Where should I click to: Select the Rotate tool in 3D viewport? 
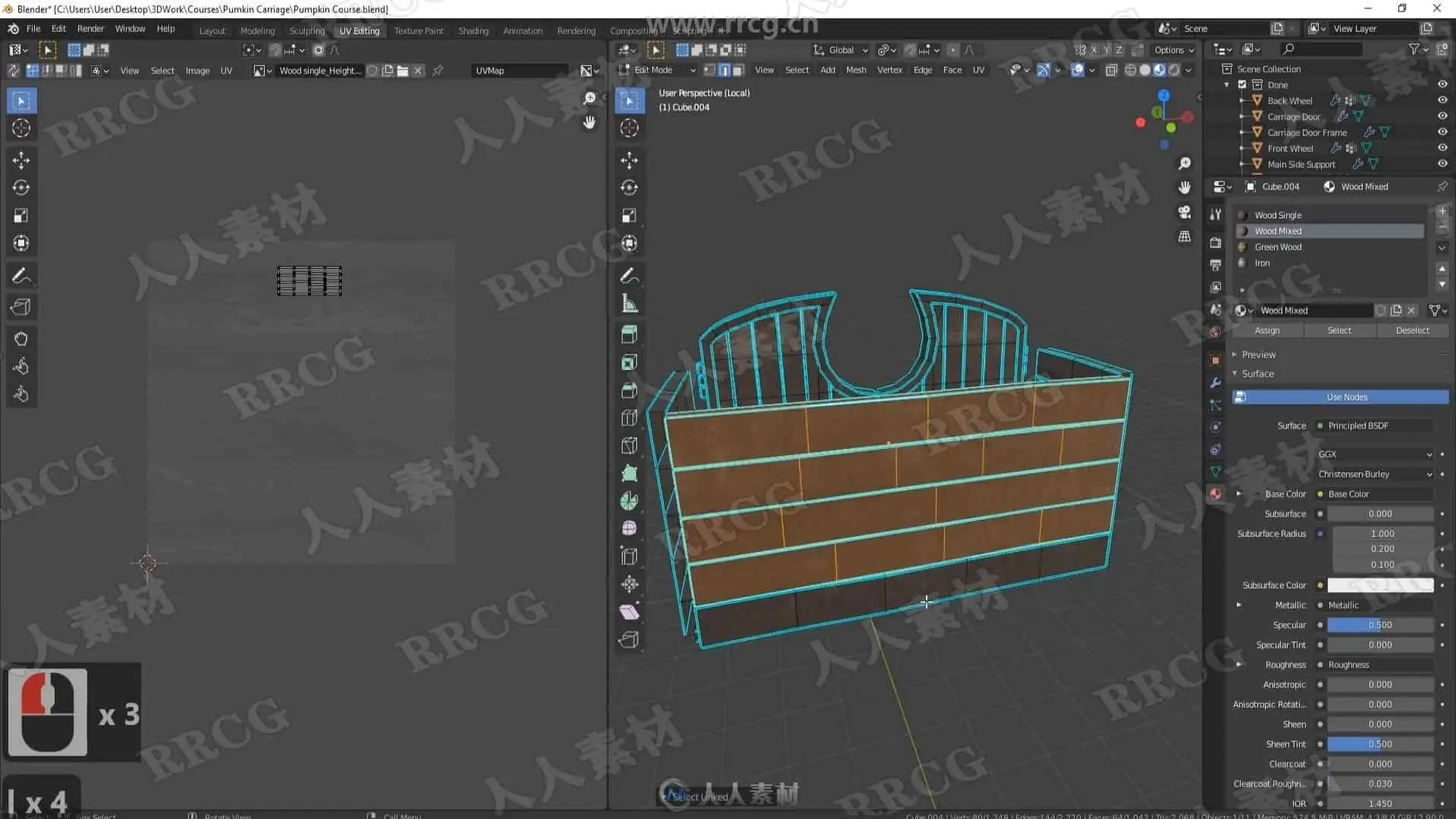(629, 187)
